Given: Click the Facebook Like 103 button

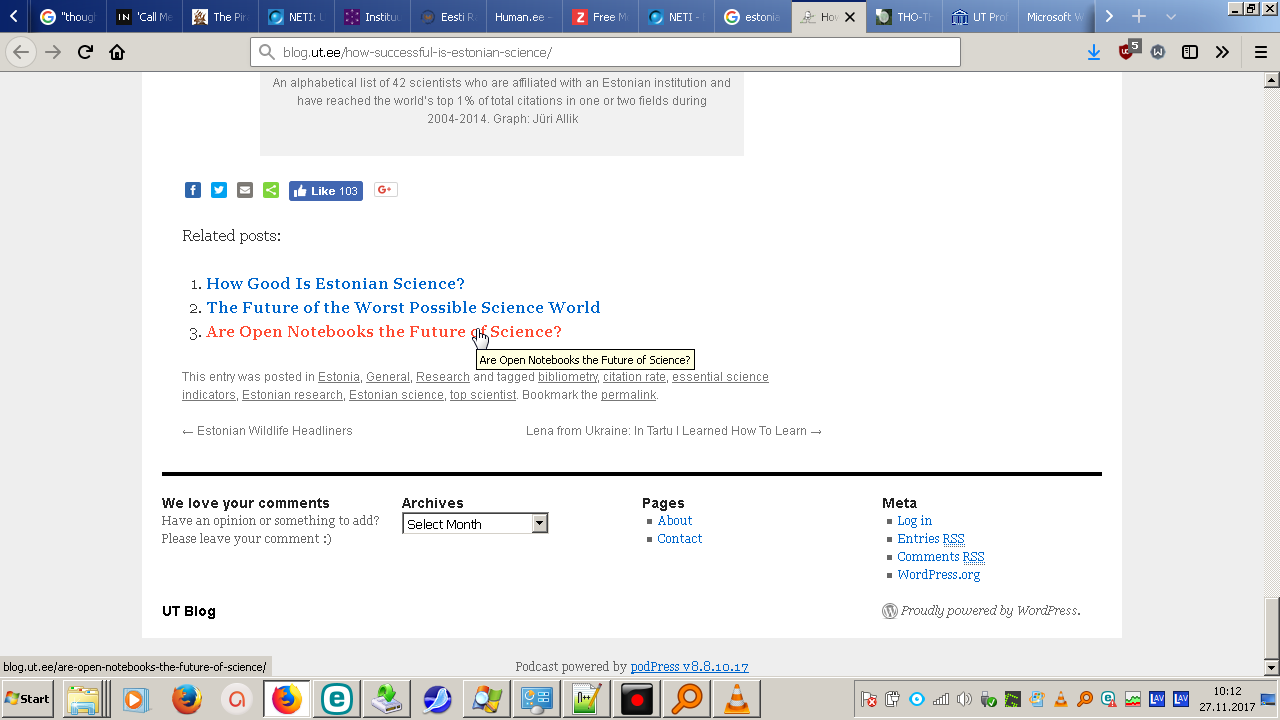Looking at the screenshot, I should (326, 191).
